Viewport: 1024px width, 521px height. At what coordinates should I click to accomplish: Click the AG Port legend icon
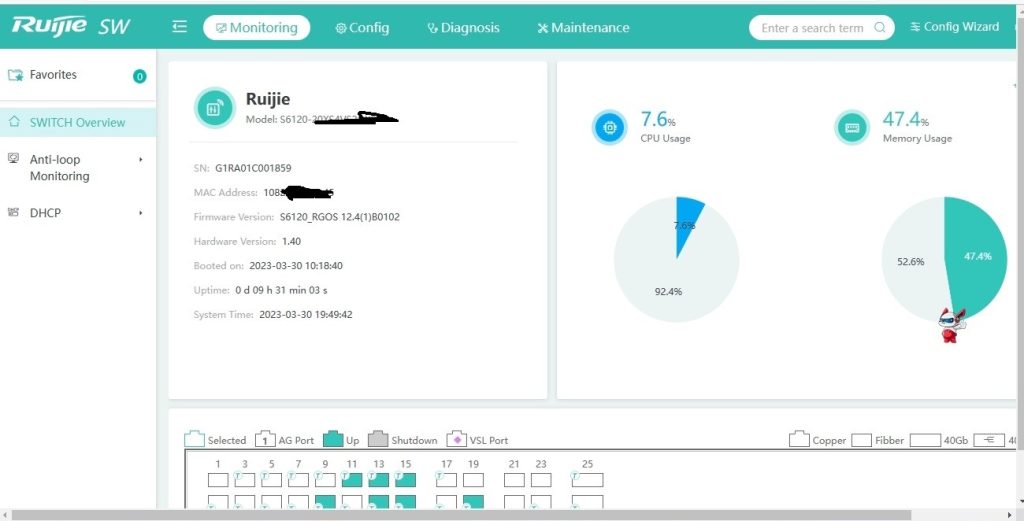coord(264,439)
